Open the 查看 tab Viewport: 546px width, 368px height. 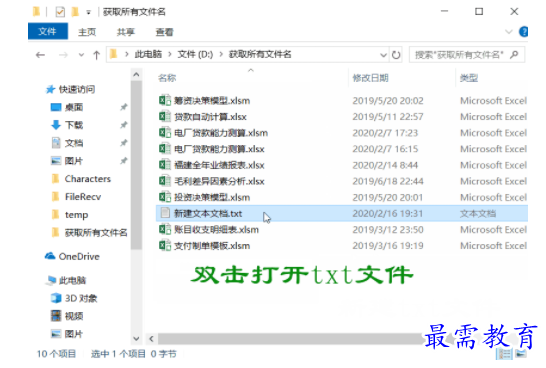point(164,32)
